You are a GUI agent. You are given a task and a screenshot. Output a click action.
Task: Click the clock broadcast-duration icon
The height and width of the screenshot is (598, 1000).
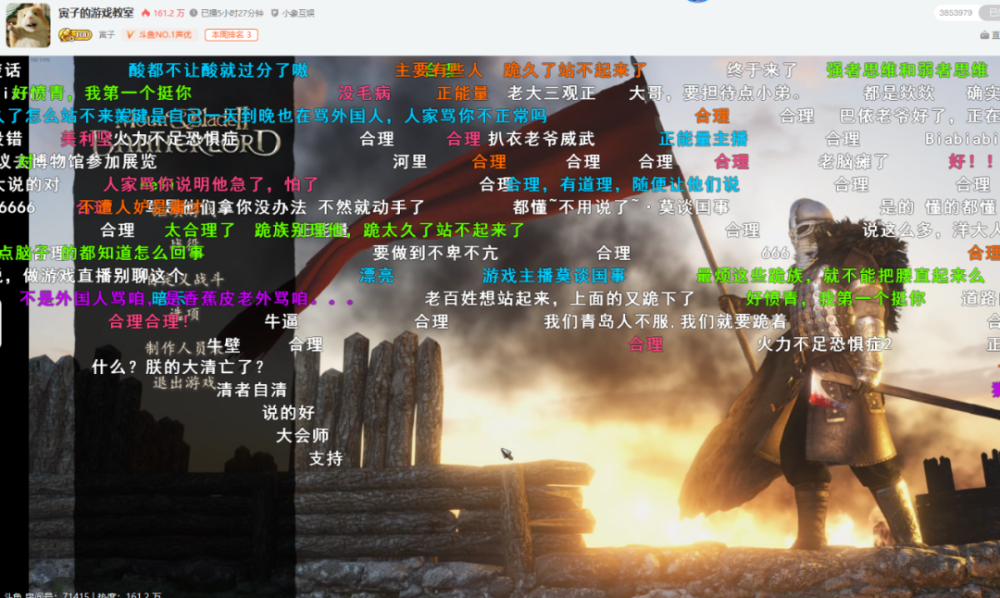(193, 13)
